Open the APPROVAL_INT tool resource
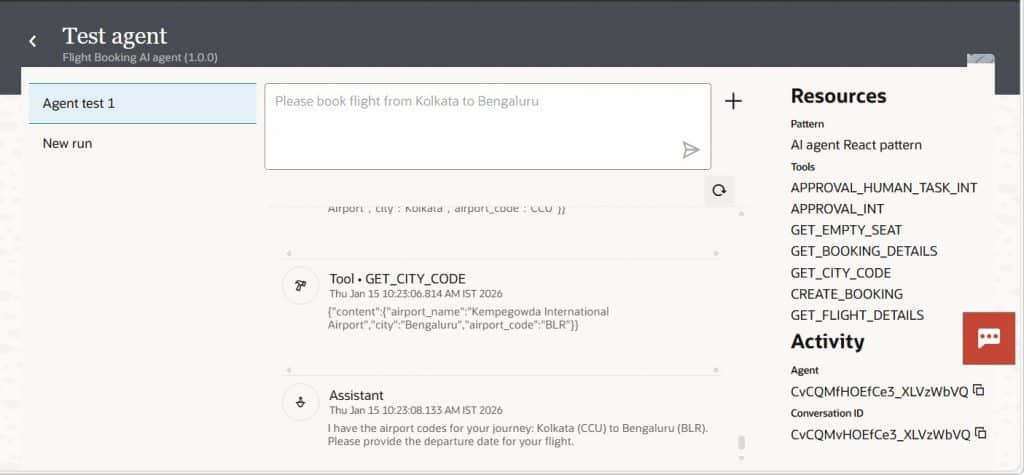Screen dimensions: 1024x475 coord(839,209)
